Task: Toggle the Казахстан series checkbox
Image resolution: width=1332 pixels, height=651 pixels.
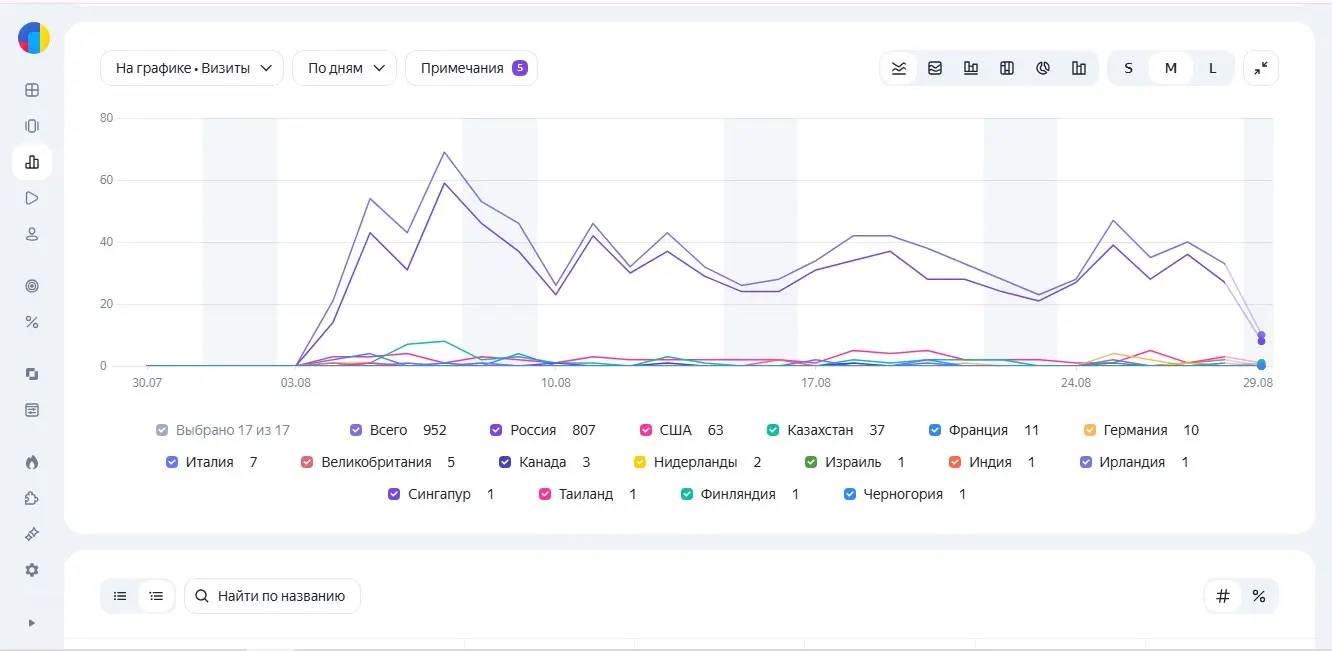Action: coord(773,430)
